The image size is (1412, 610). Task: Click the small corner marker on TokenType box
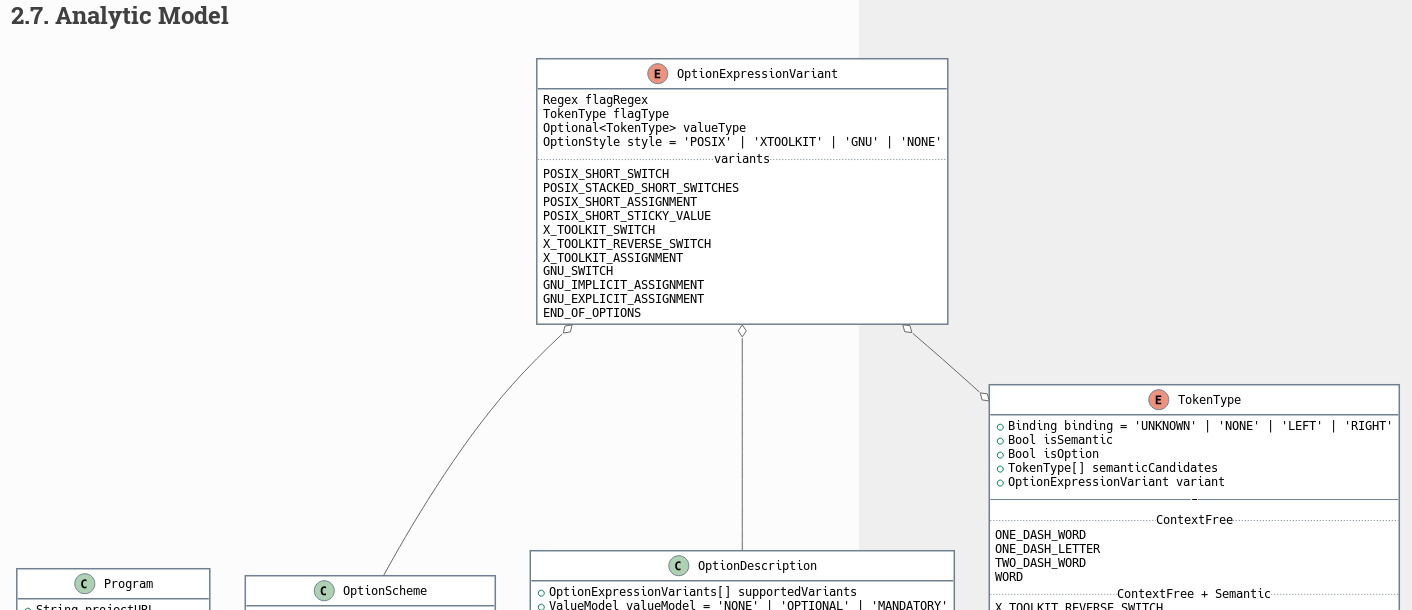983,396
